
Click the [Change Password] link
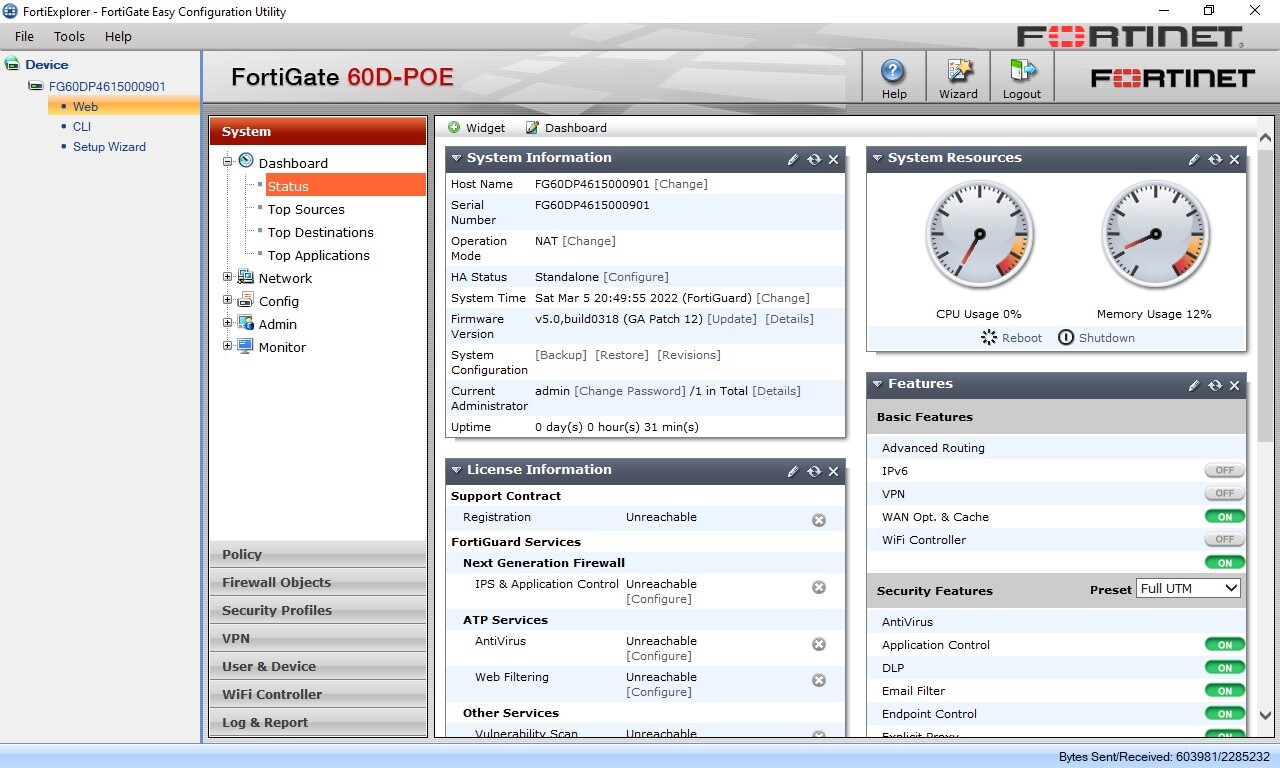pos(630,391)
